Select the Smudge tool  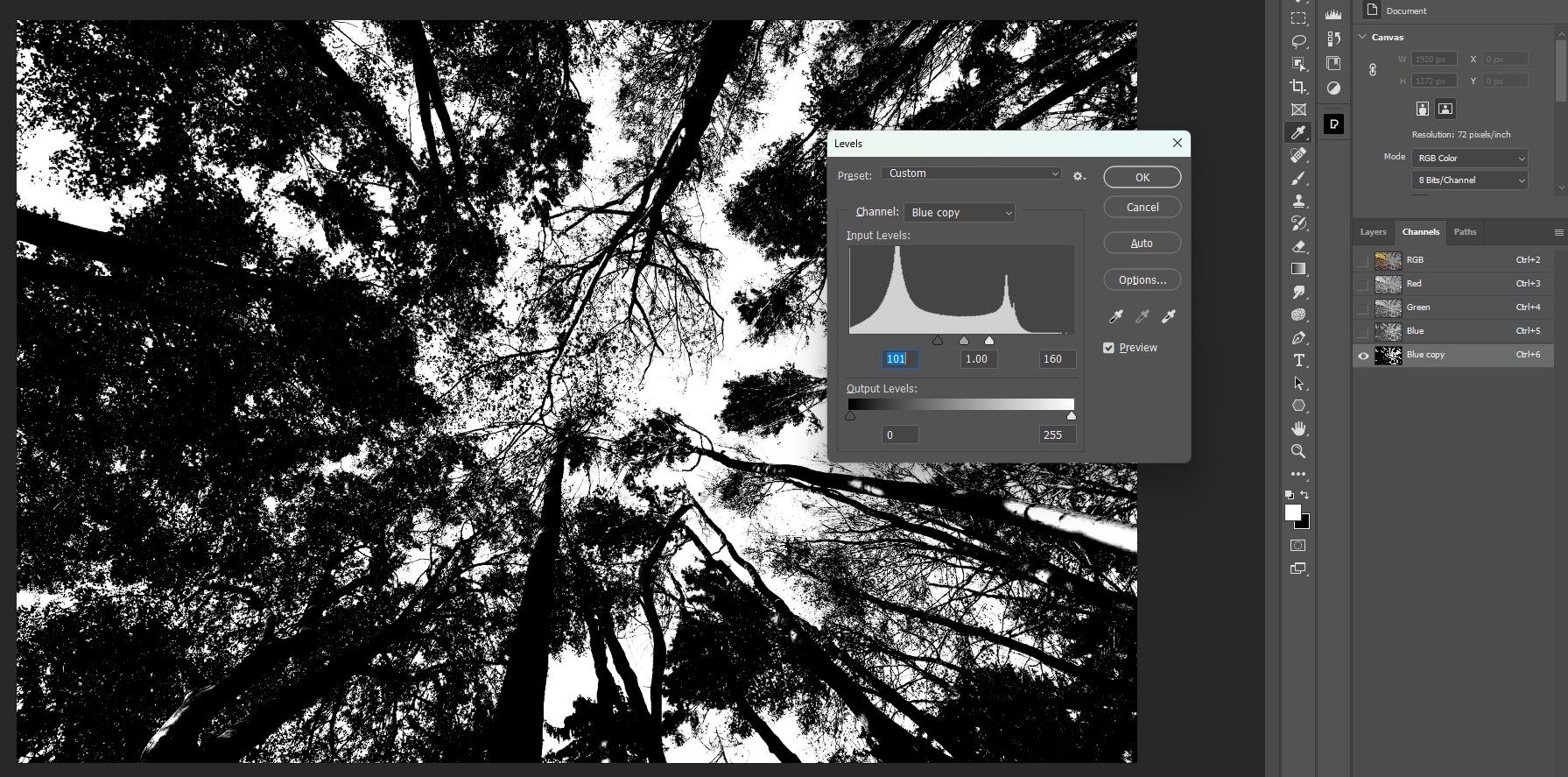[x=1298, y=292]
